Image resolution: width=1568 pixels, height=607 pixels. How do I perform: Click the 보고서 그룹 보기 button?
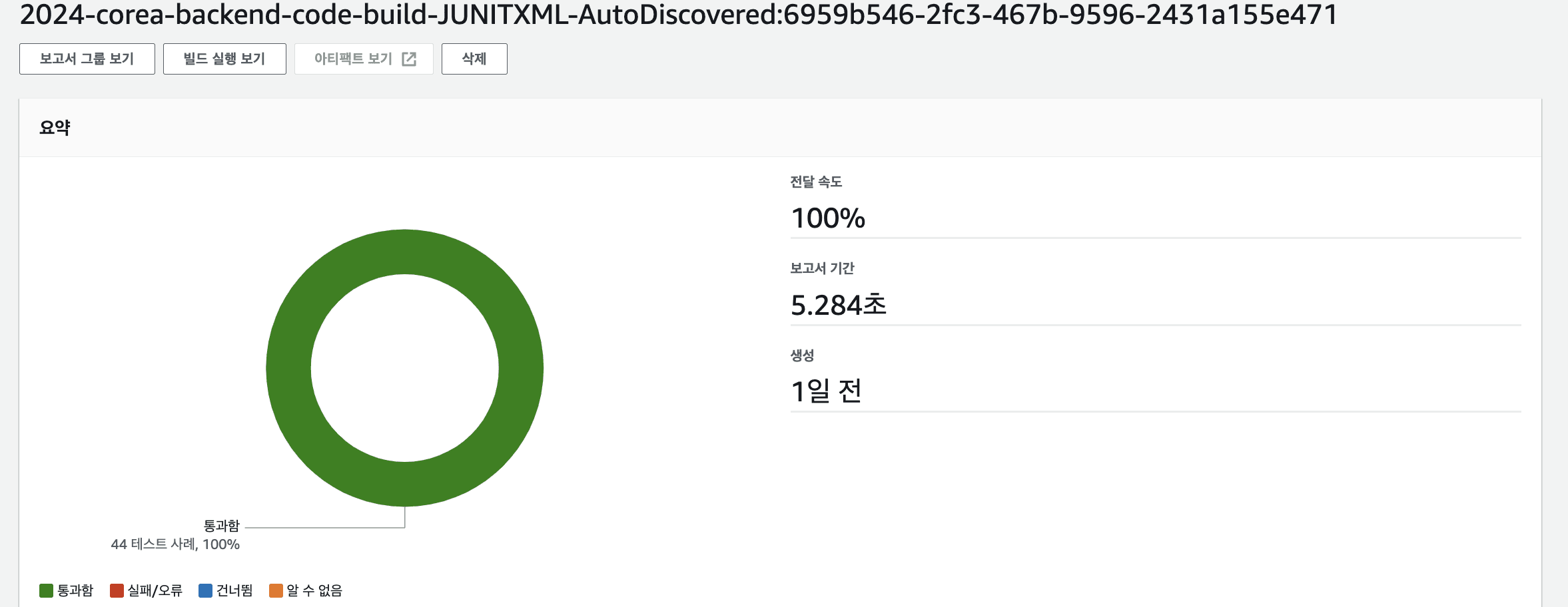[x=87, y=59]
